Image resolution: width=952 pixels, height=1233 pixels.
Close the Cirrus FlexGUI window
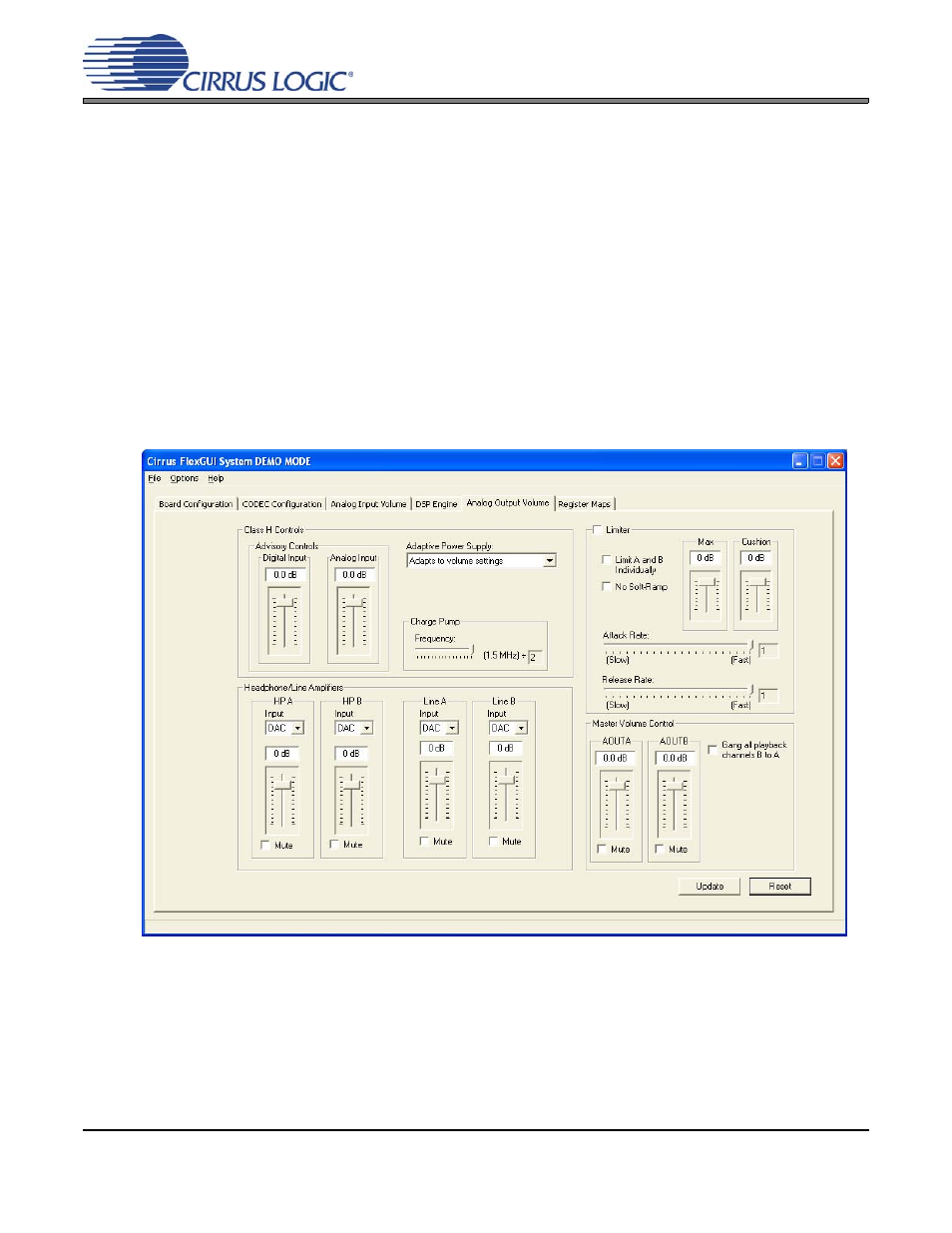pos(835,460)
